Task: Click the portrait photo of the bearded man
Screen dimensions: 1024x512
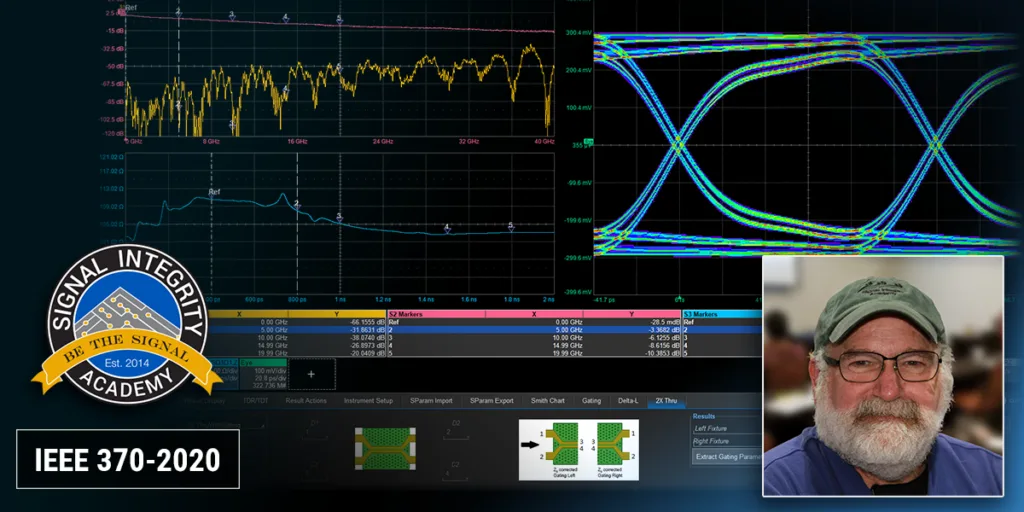Action: point(882,375)
